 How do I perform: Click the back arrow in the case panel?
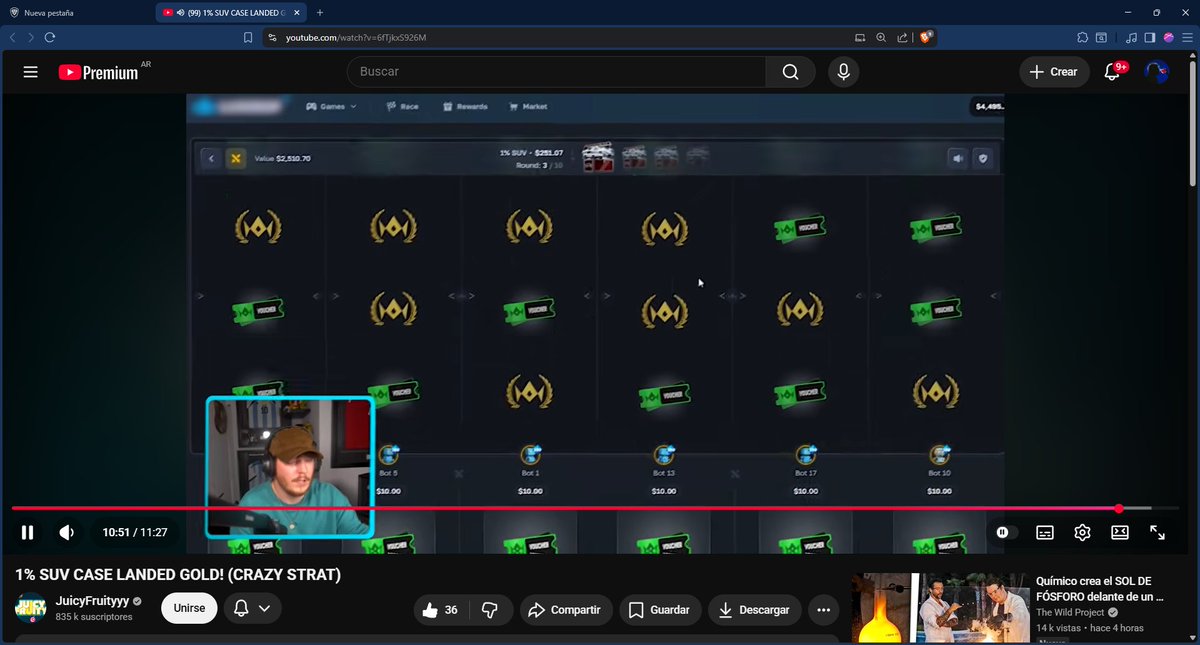pyautogui.click(x=211, y=158)
